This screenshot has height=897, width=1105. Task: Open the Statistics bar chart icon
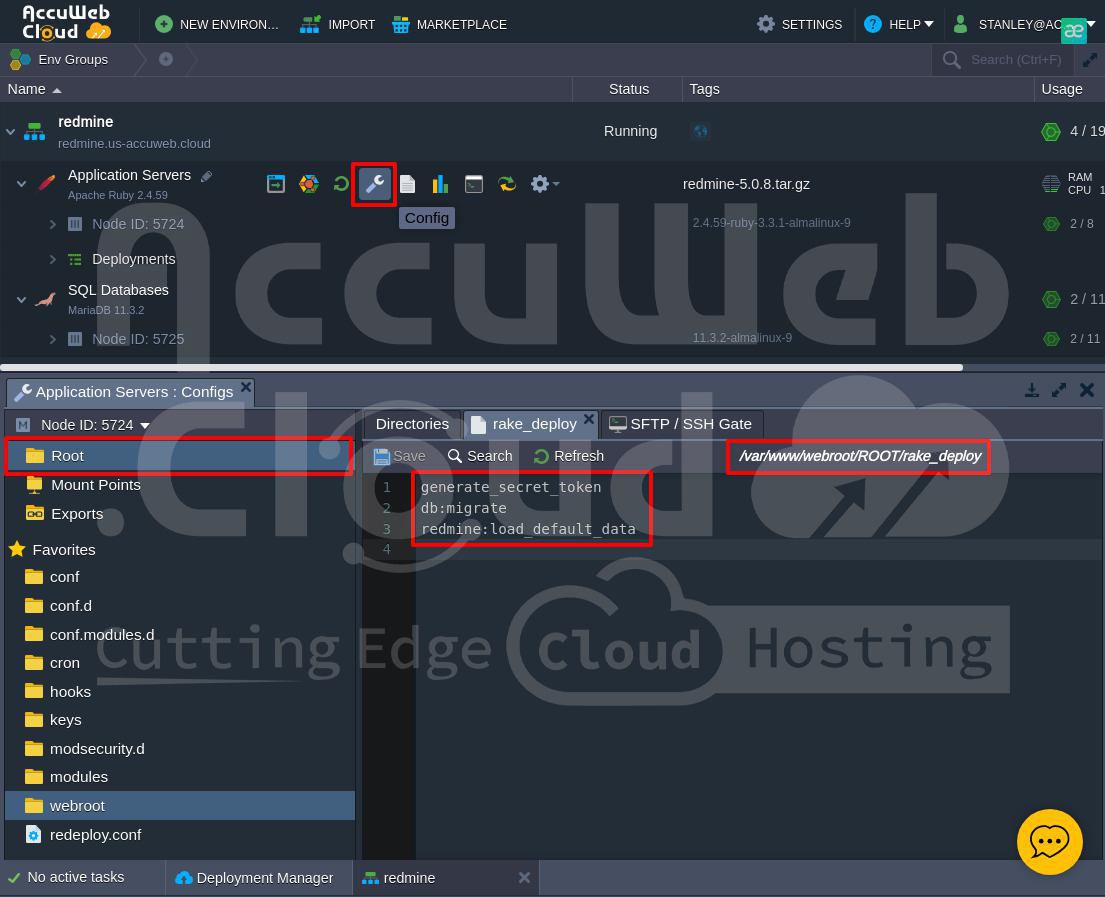[x=440, y=184]
